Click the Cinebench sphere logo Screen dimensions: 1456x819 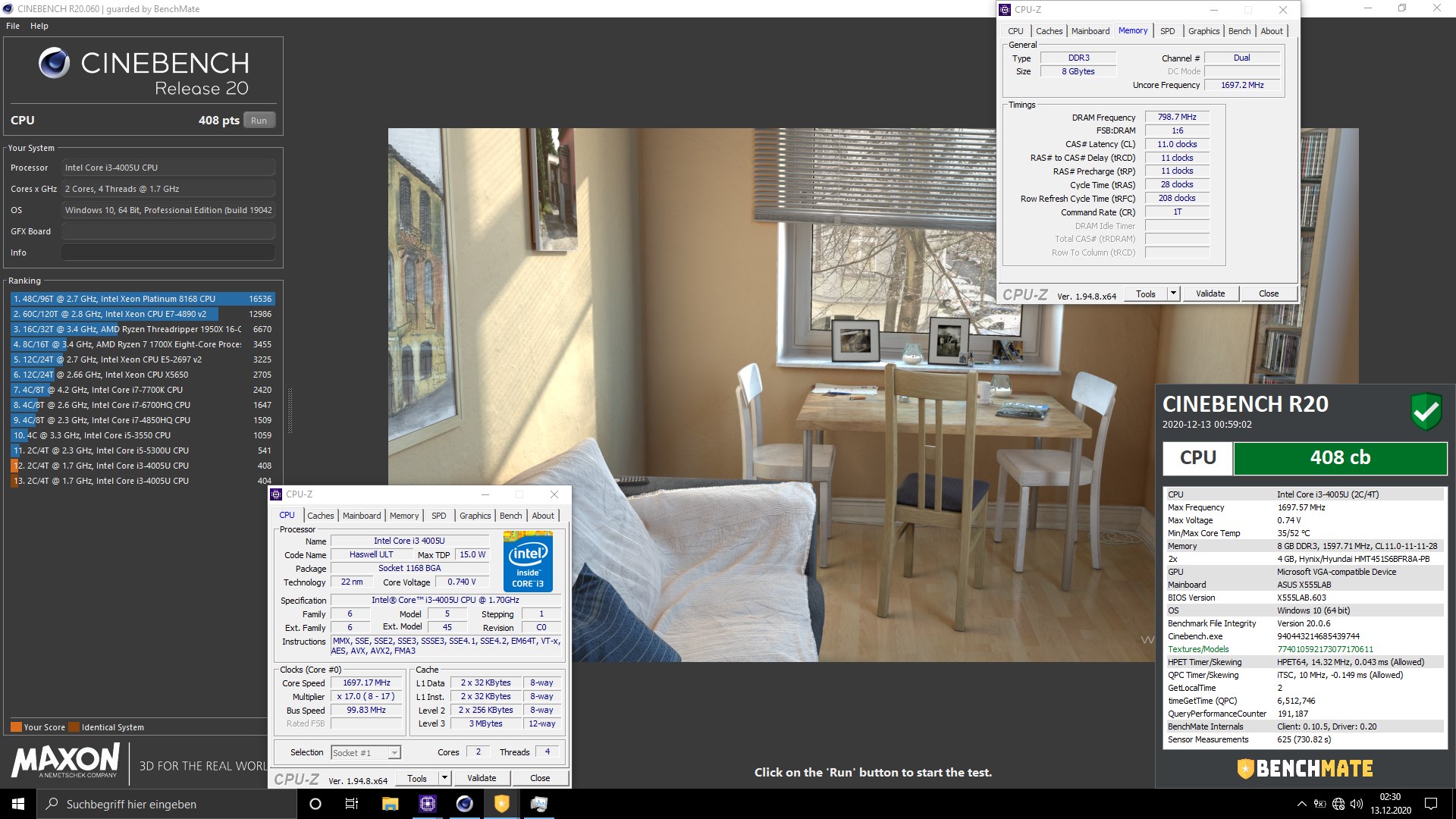54,63
